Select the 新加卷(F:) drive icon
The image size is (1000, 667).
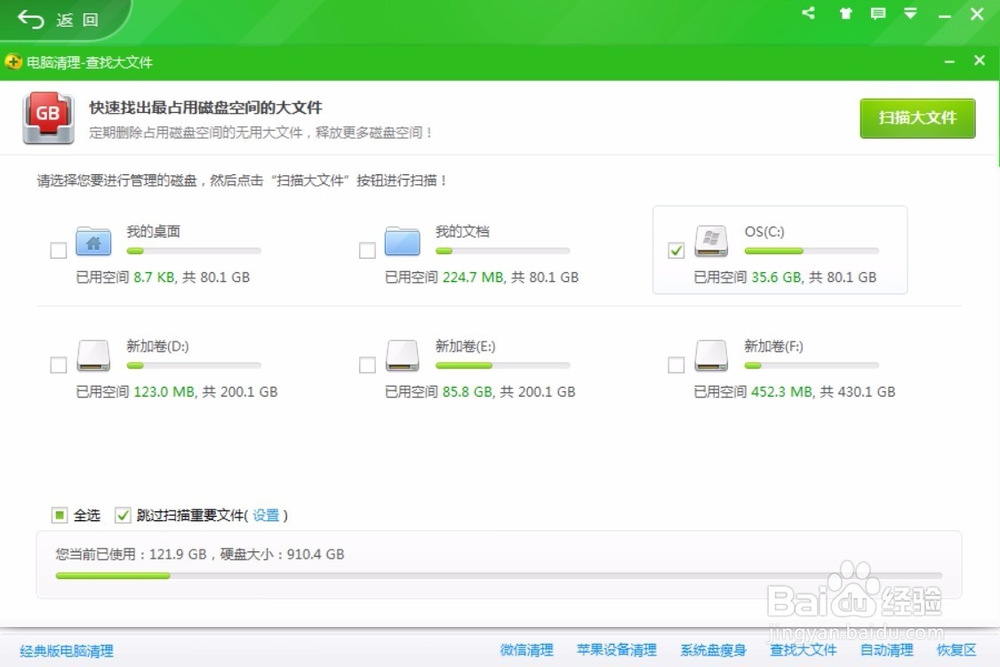[710, 356]
